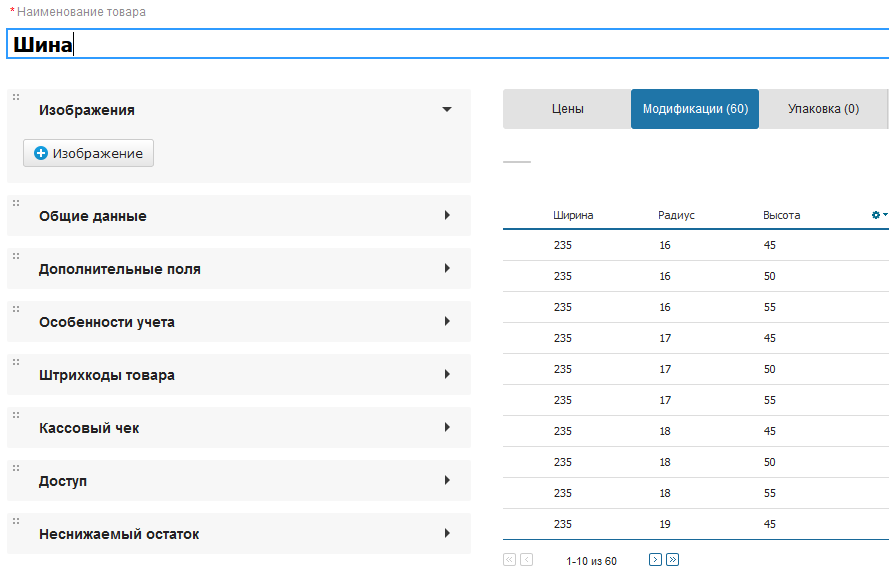Image resolution: width=889 pixels, height=581 pixels.
Task: Open the Упаковка (0) tab
Action: click(x=823, y=109)
